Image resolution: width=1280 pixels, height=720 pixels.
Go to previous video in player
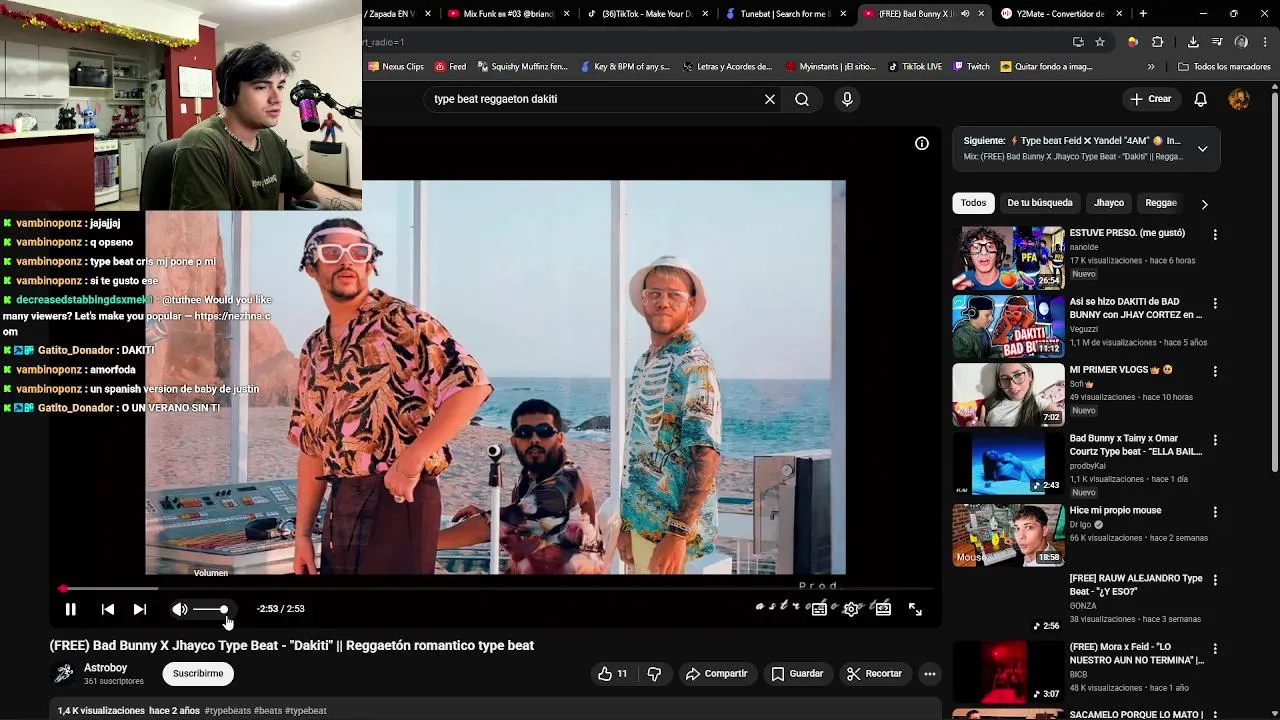click(x=108, y=609)
